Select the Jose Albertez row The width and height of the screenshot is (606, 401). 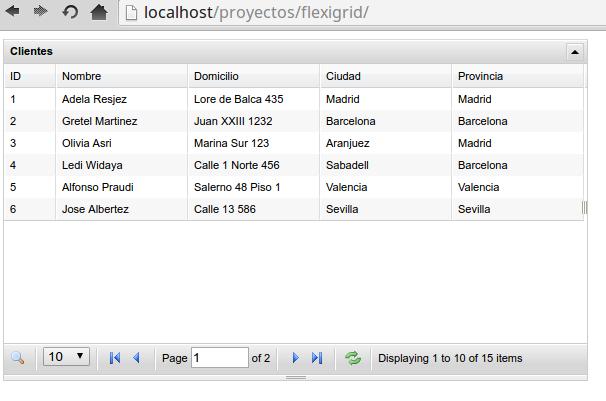click(95, 209)
